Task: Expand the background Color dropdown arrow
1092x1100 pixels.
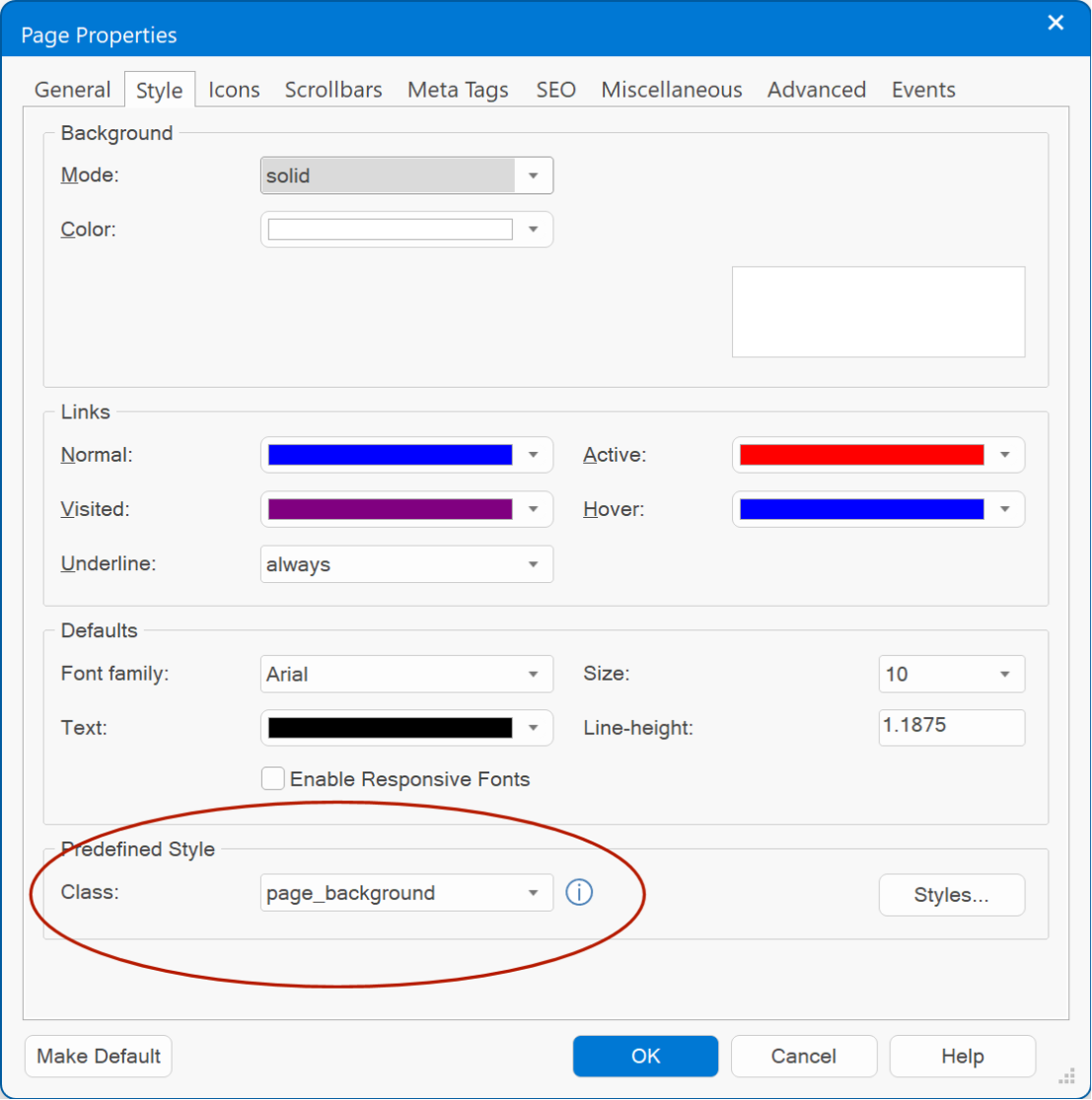Action: tap(533, 230)
